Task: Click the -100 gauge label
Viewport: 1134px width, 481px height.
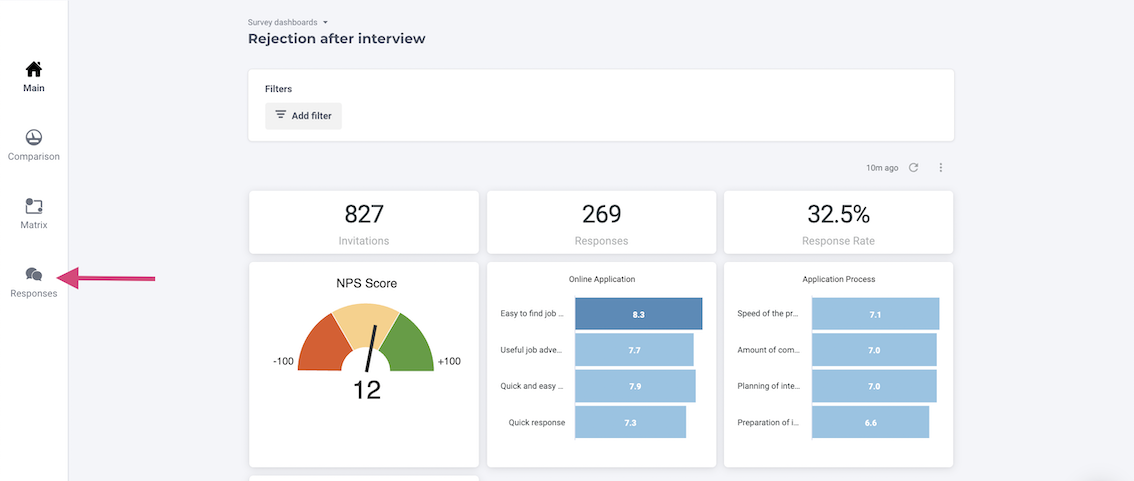Action: click(283, 361)
